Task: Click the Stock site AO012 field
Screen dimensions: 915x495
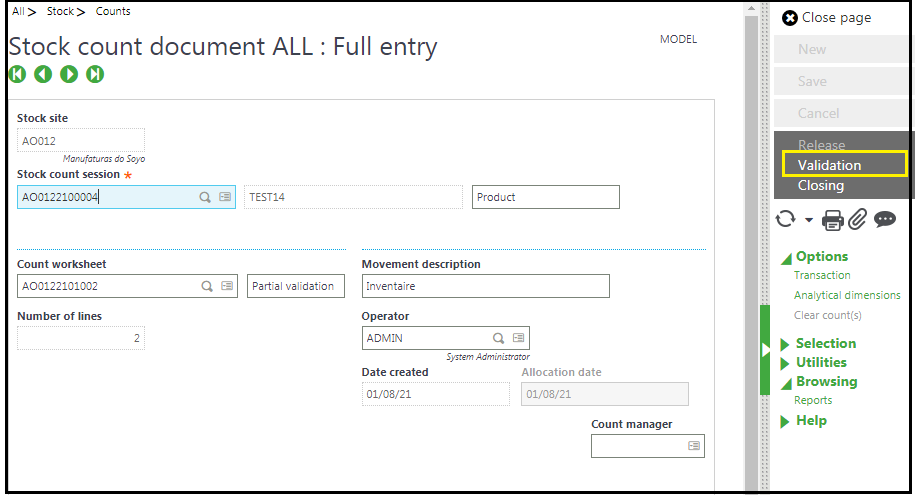Action: [81, 141]
